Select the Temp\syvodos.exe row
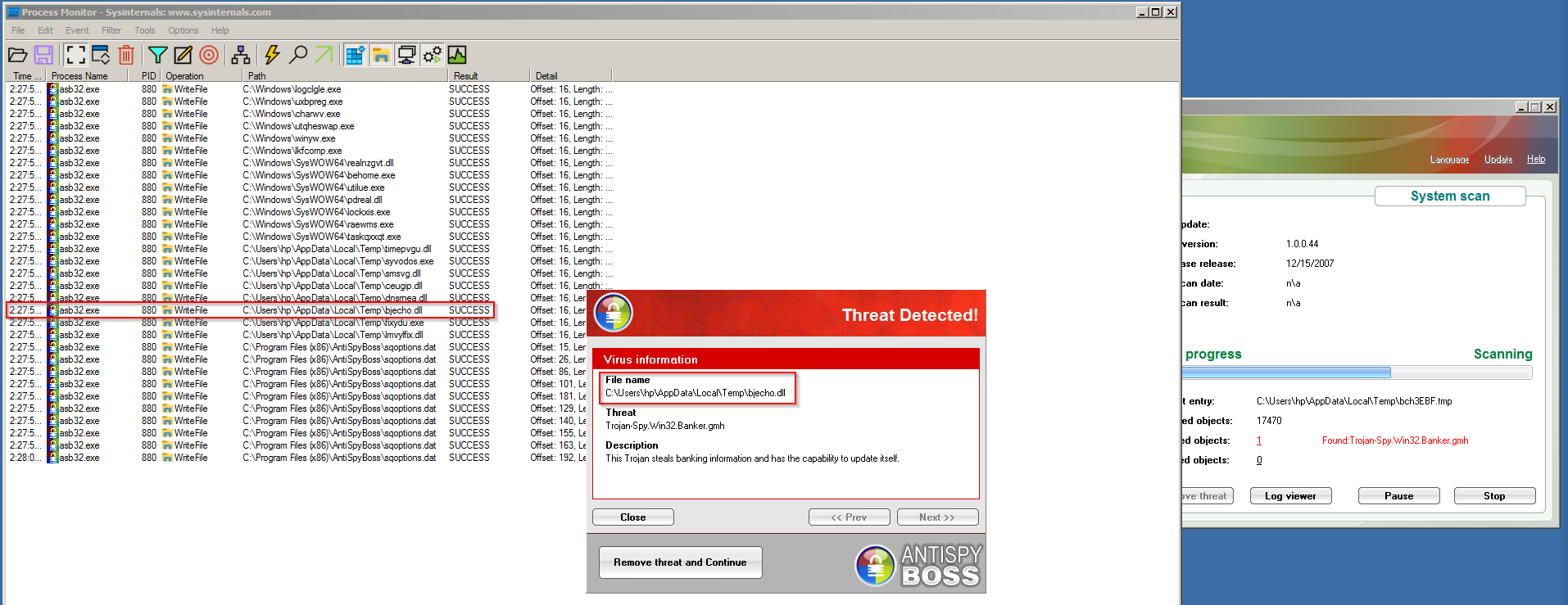 310,261
